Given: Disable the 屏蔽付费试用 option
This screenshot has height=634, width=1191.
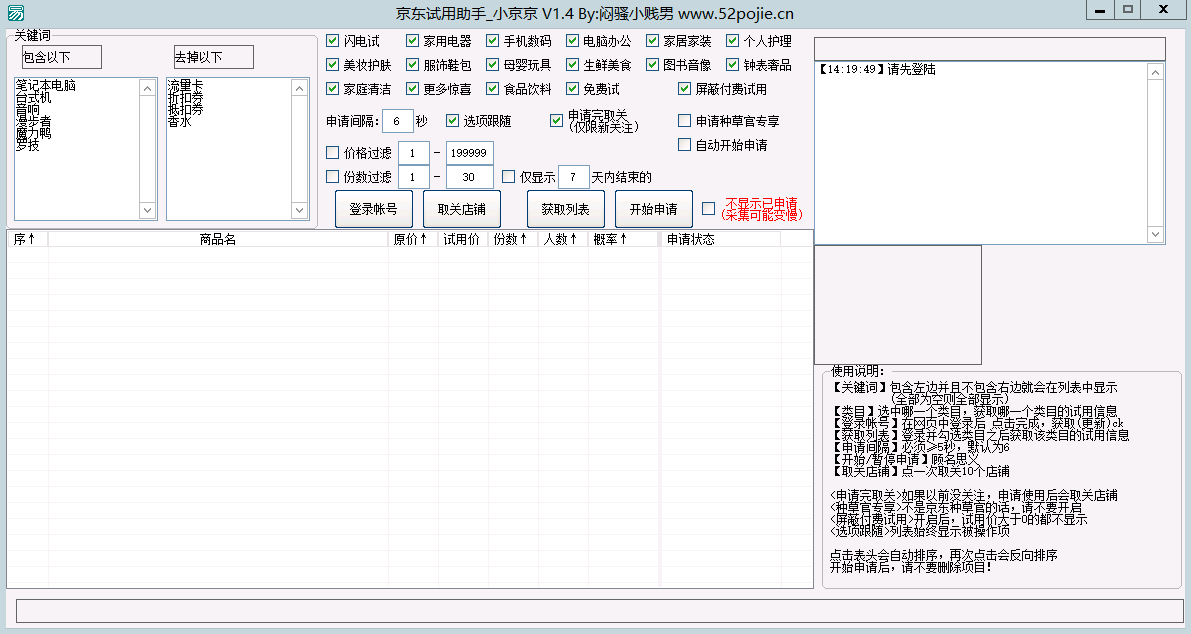Looking at the screenshot, I should [684, 89].
